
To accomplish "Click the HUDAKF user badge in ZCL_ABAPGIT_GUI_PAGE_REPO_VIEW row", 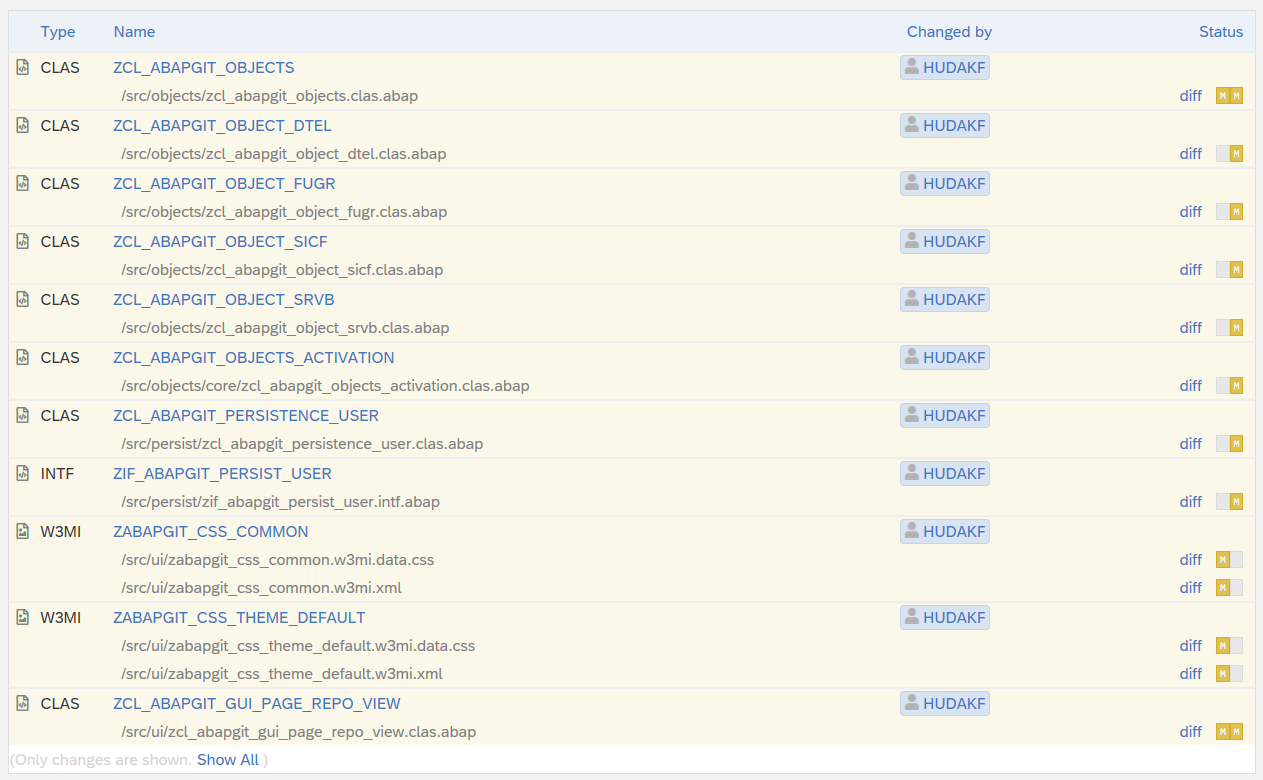I will tap(945, 703).
